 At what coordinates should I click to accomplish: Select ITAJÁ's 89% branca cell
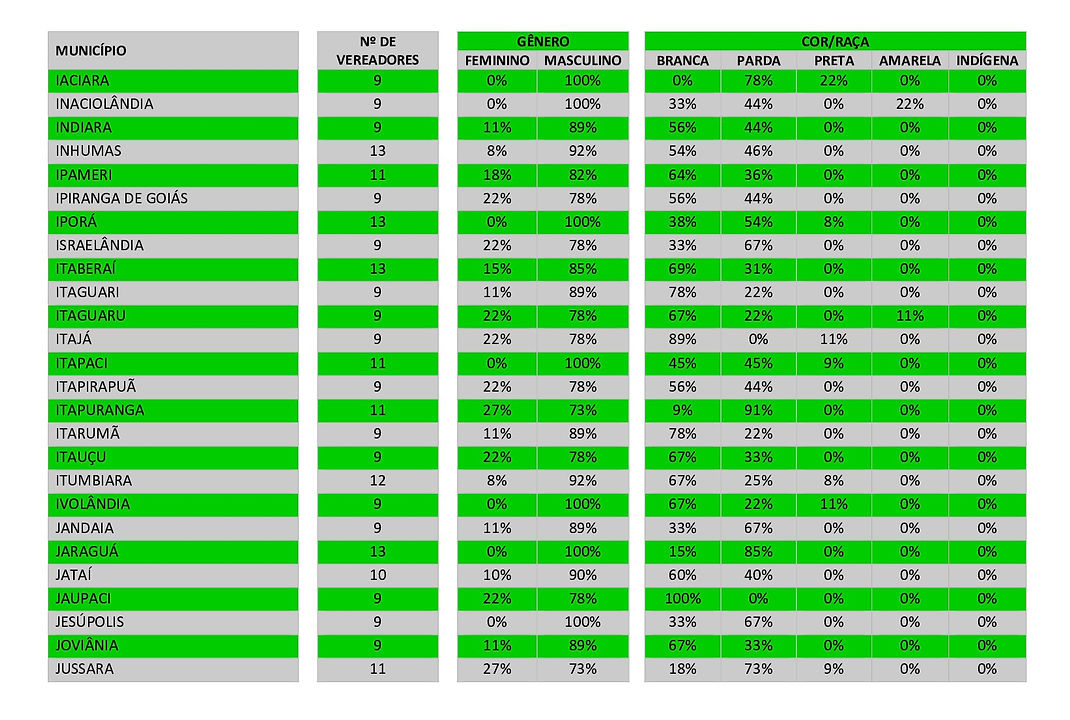coord(682,339)
